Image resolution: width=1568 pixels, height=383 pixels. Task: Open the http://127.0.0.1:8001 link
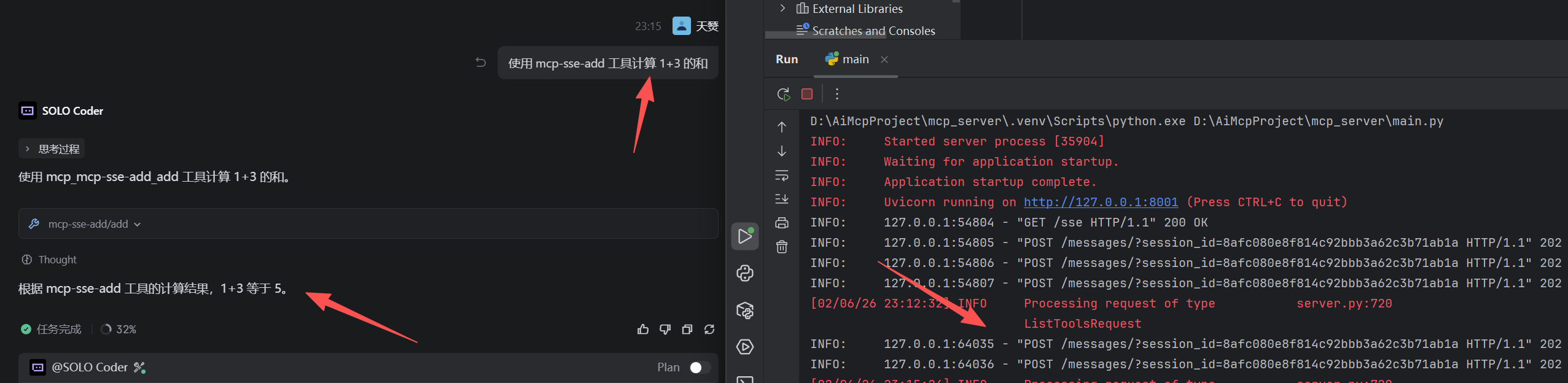click(1101, 203)
